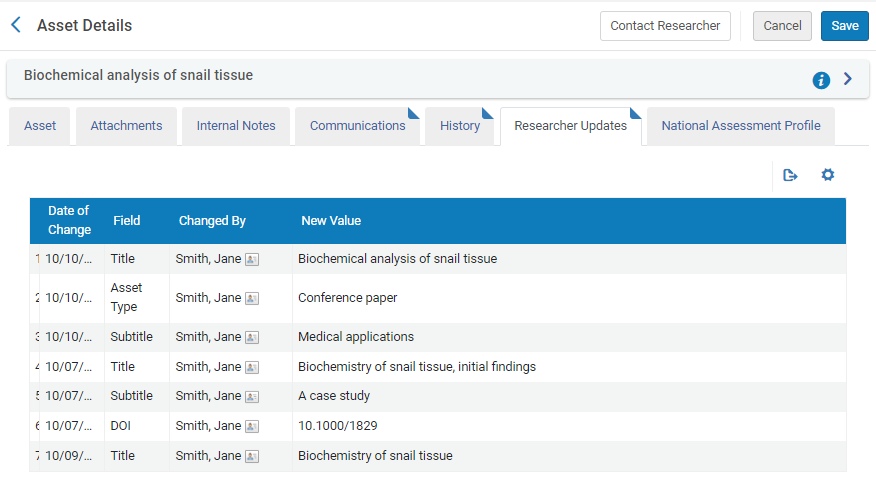This screenshot has height=480, width=876.
Task: Go to the History tab
Action: (x=460, y=126)
